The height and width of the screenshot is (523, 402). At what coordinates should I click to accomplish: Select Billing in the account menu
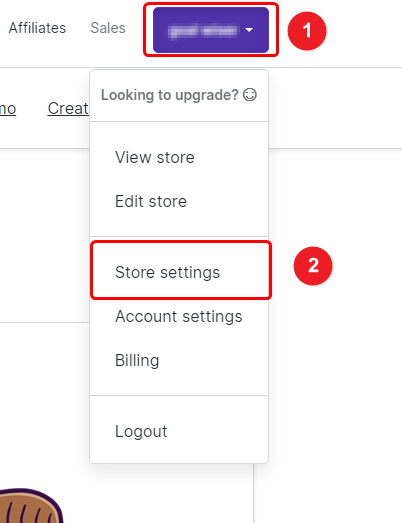[137, 360]
